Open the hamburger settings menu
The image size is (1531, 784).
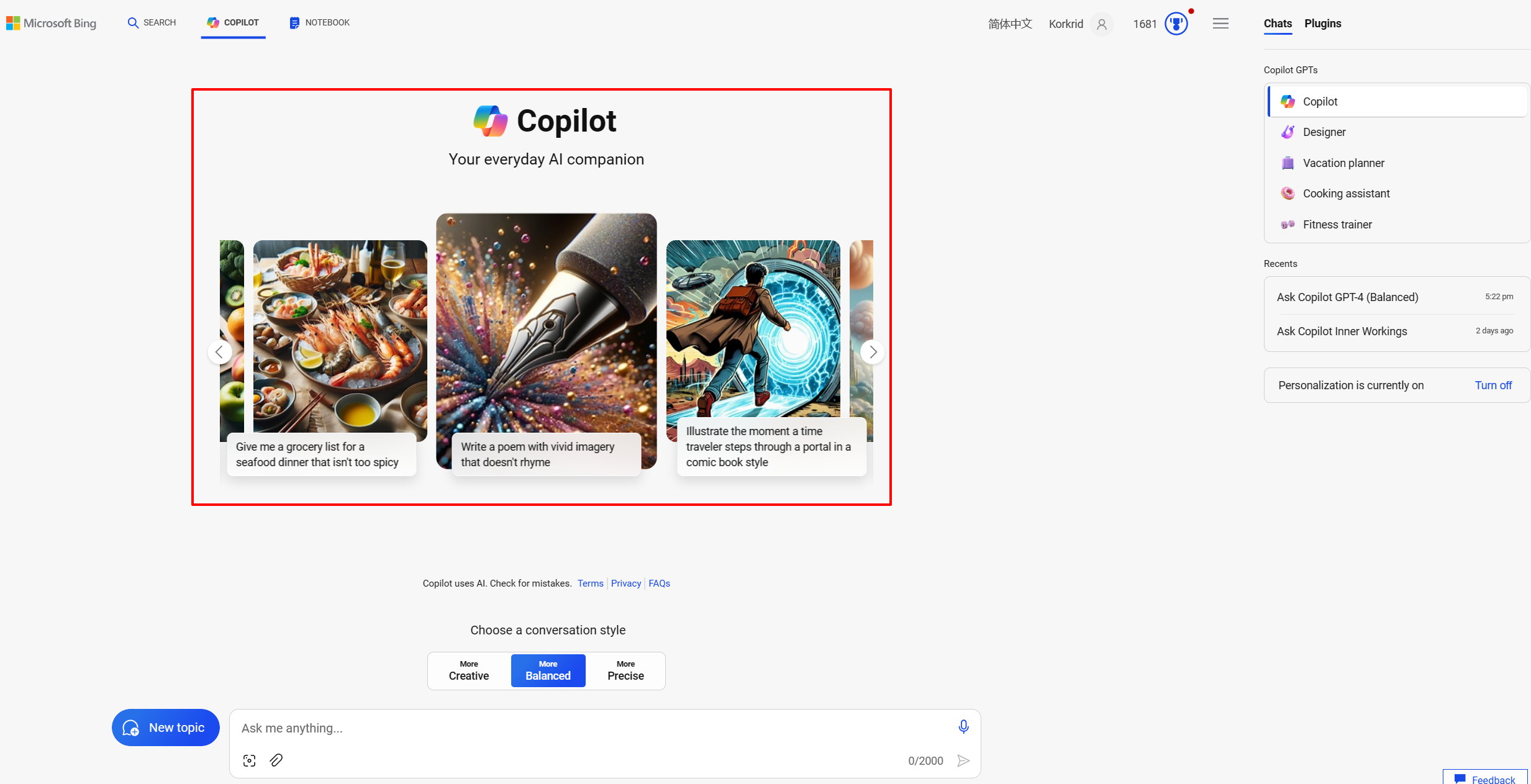pyautogui.click(x=1220, y=24)
